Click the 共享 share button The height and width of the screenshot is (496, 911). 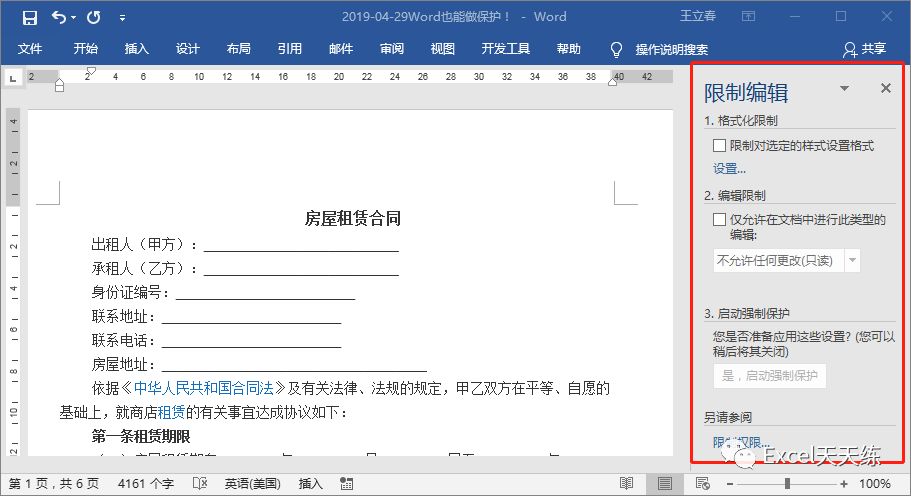coord(865,49)
